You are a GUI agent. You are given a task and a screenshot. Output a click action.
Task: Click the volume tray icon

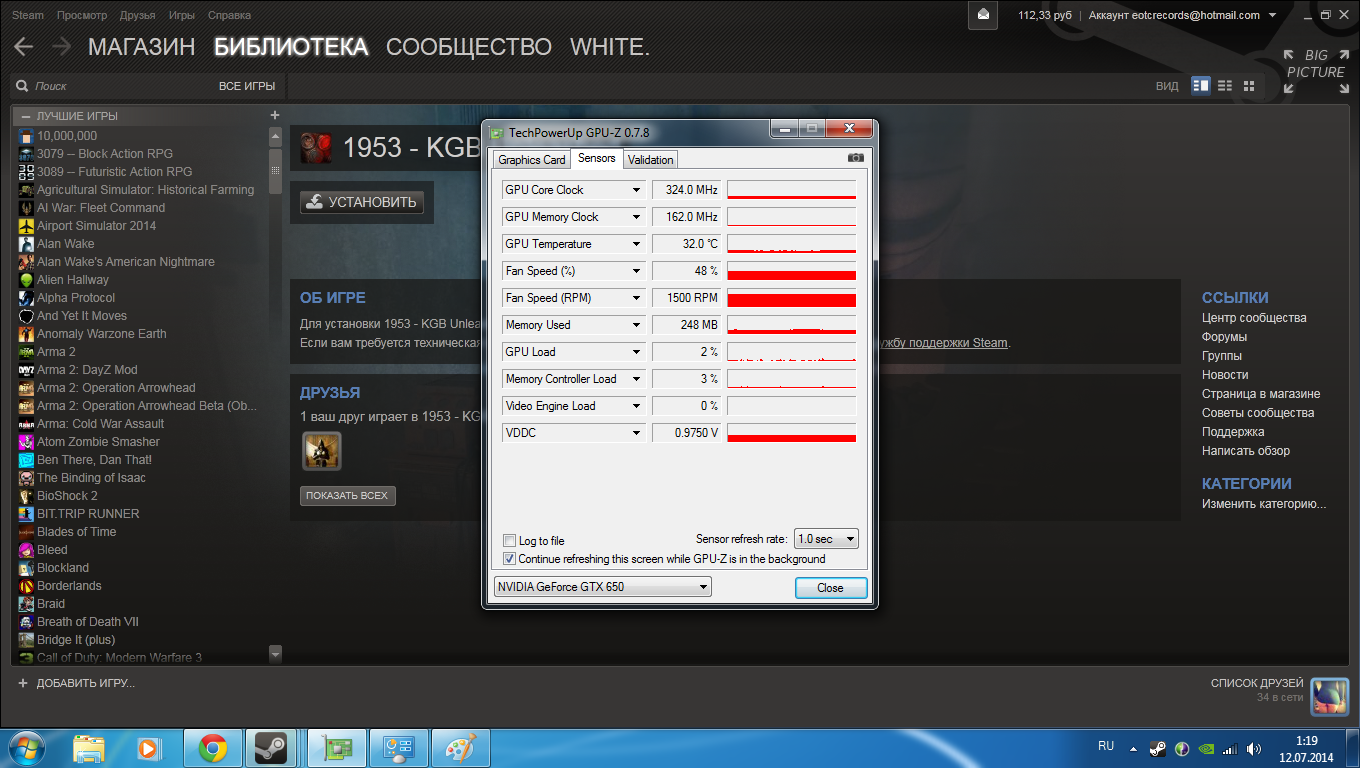point(1254,748)
